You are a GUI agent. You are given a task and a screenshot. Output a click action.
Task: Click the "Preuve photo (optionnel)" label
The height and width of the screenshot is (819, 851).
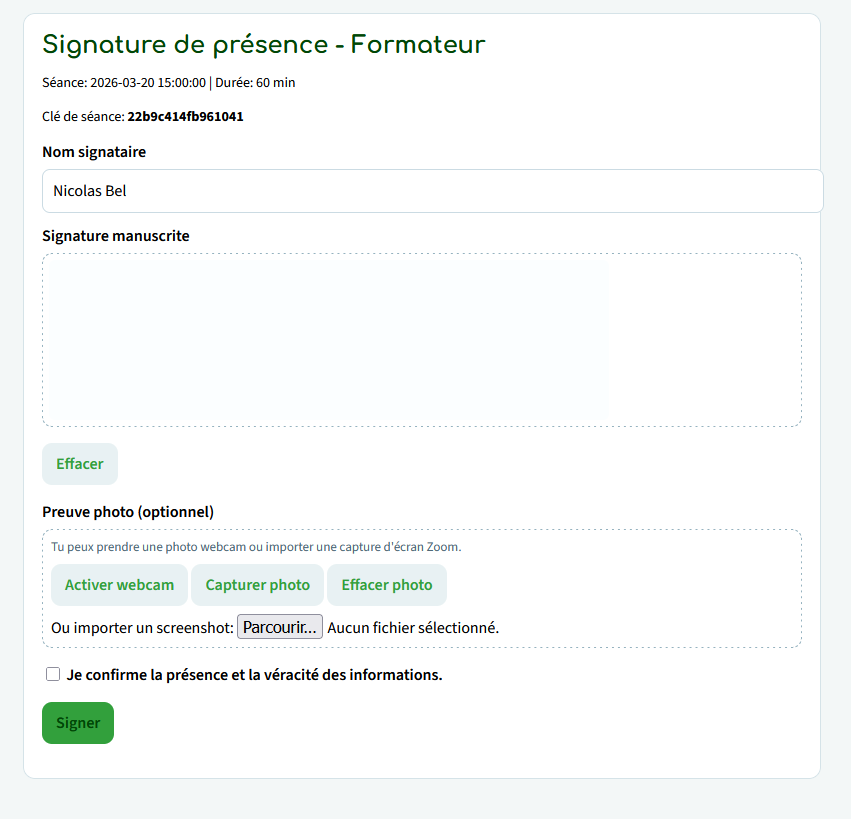coord(128,512)
